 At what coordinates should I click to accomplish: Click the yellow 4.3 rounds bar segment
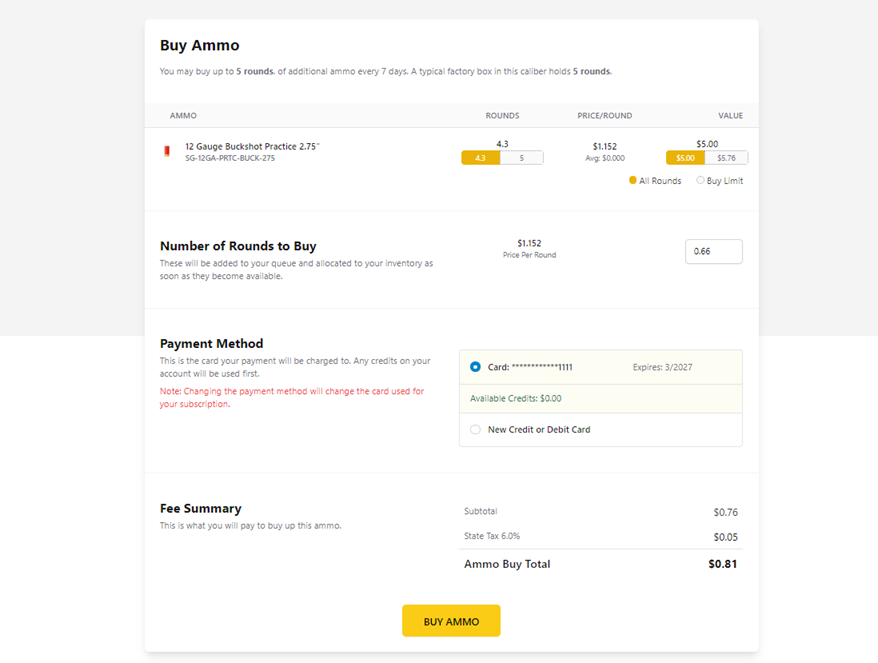point(480,158)
